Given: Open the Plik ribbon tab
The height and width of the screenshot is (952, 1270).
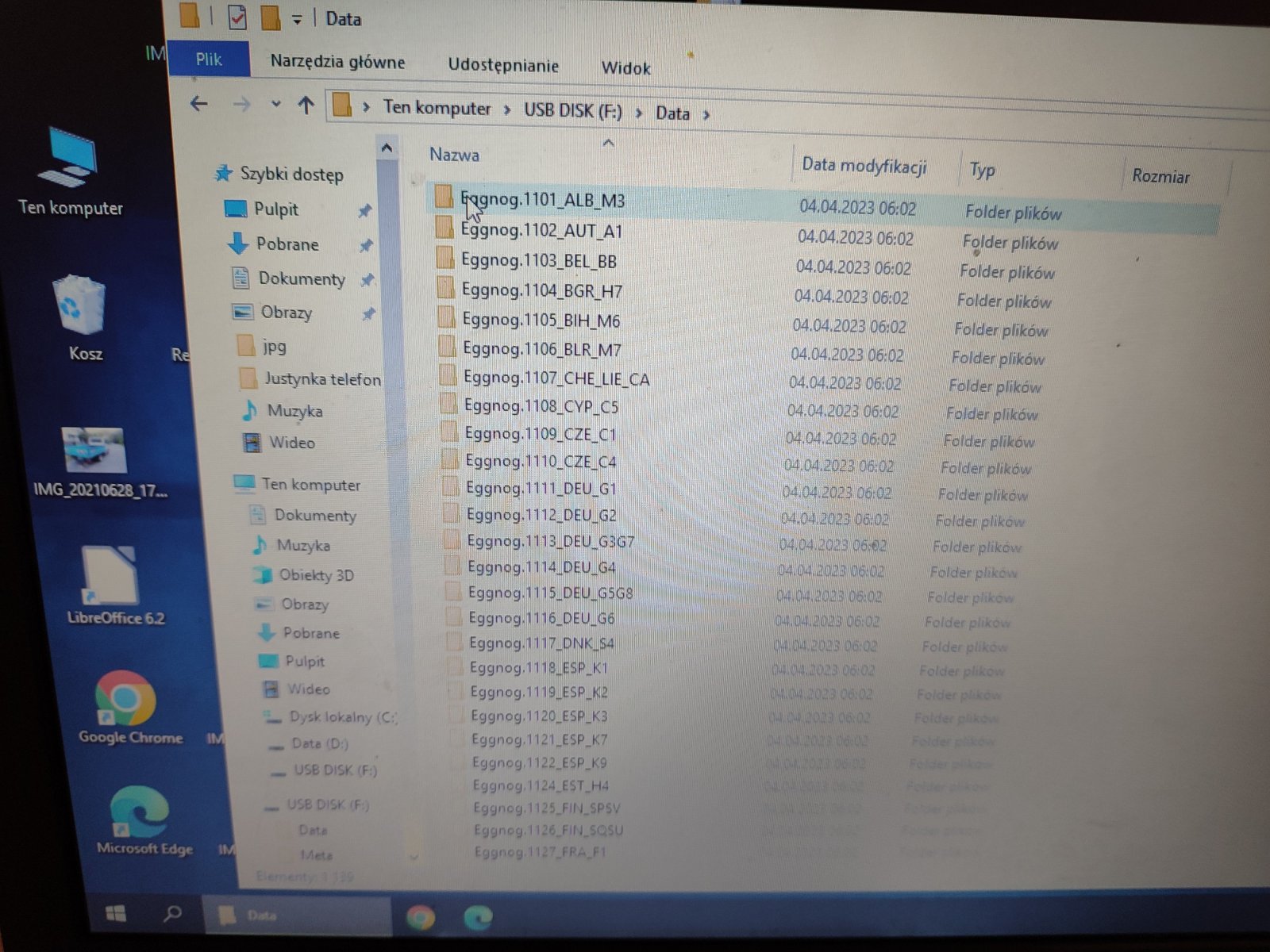Looking at the screenshot, I should (210, 59).
